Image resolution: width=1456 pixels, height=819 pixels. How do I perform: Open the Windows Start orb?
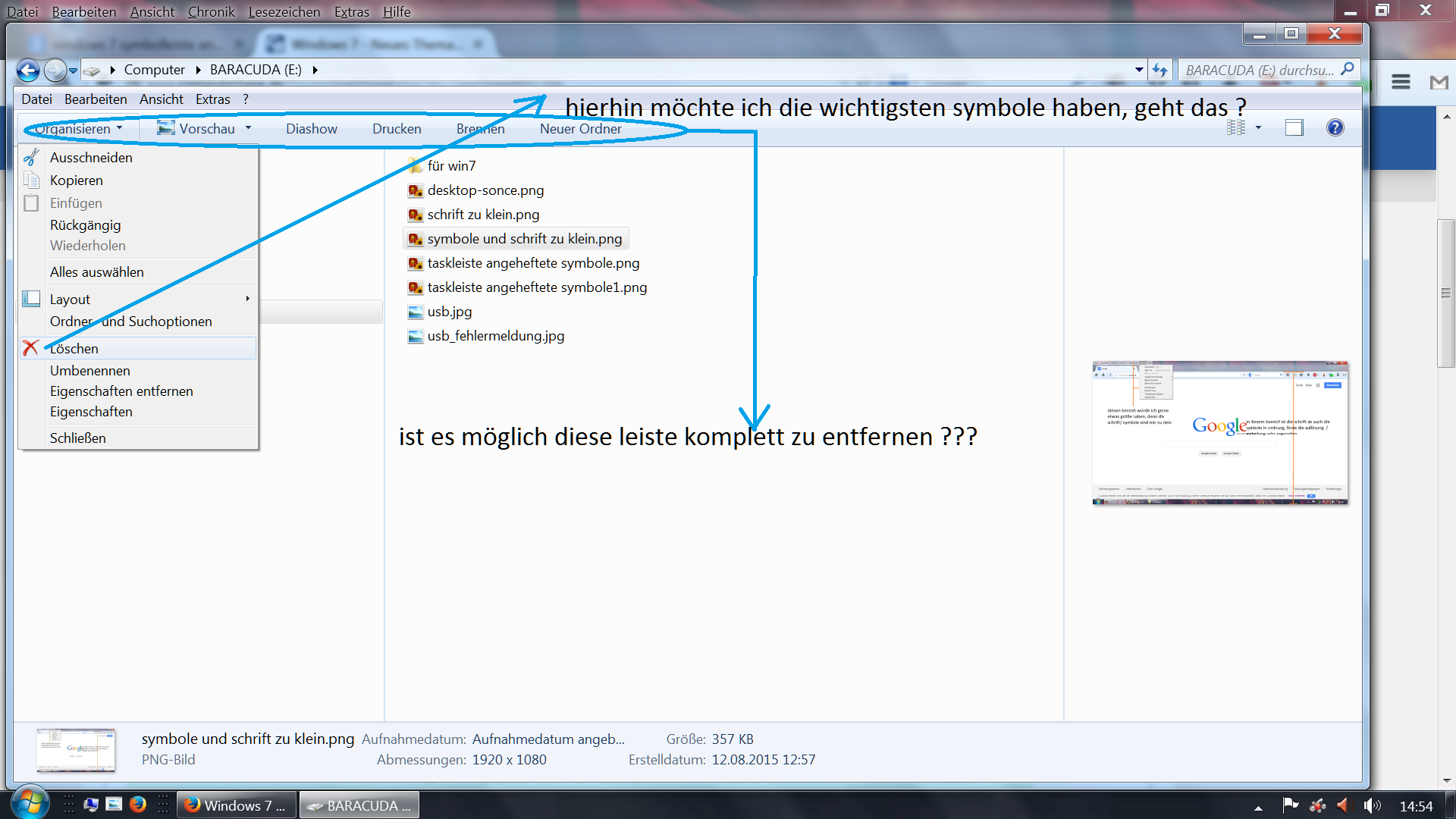pos(29,802)
